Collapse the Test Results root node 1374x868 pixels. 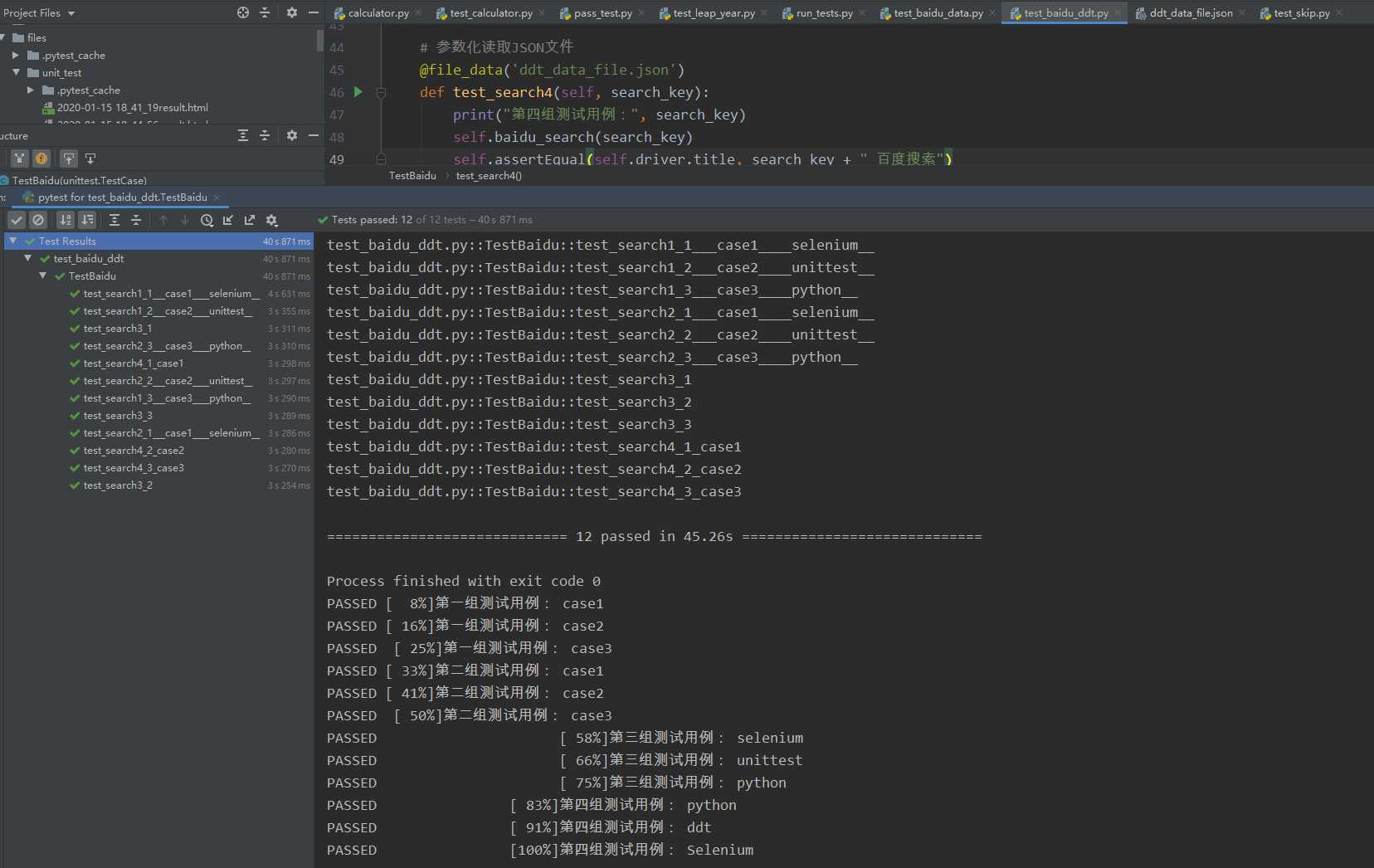pos(13,241)
